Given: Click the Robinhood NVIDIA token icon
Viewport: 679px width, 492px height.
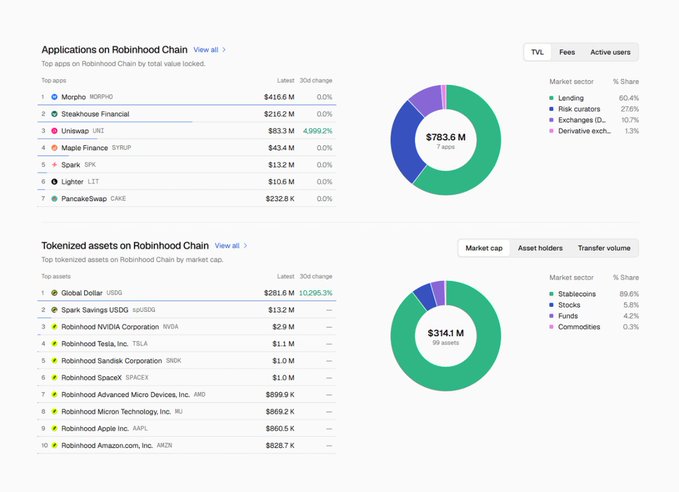Looking at the screenshot, I should [55, 327].
